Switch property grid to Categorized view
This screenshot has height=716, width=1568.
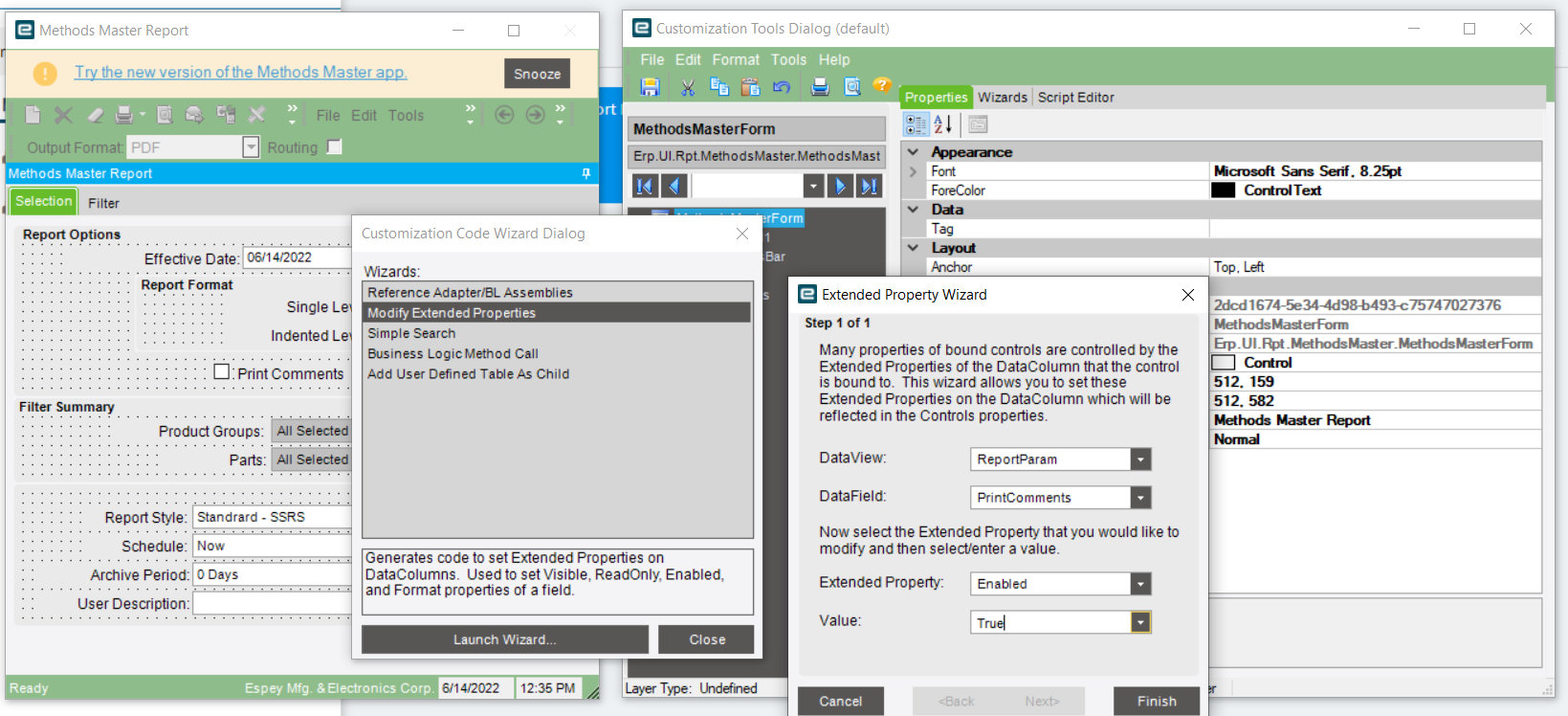pyautogui.click(x=916, y=124)
